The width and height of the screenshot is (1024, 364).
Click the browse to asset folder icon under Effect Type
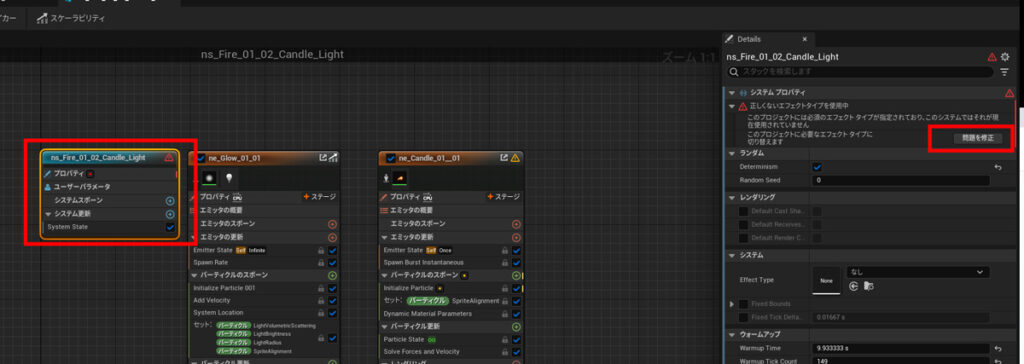click(869, 286)
